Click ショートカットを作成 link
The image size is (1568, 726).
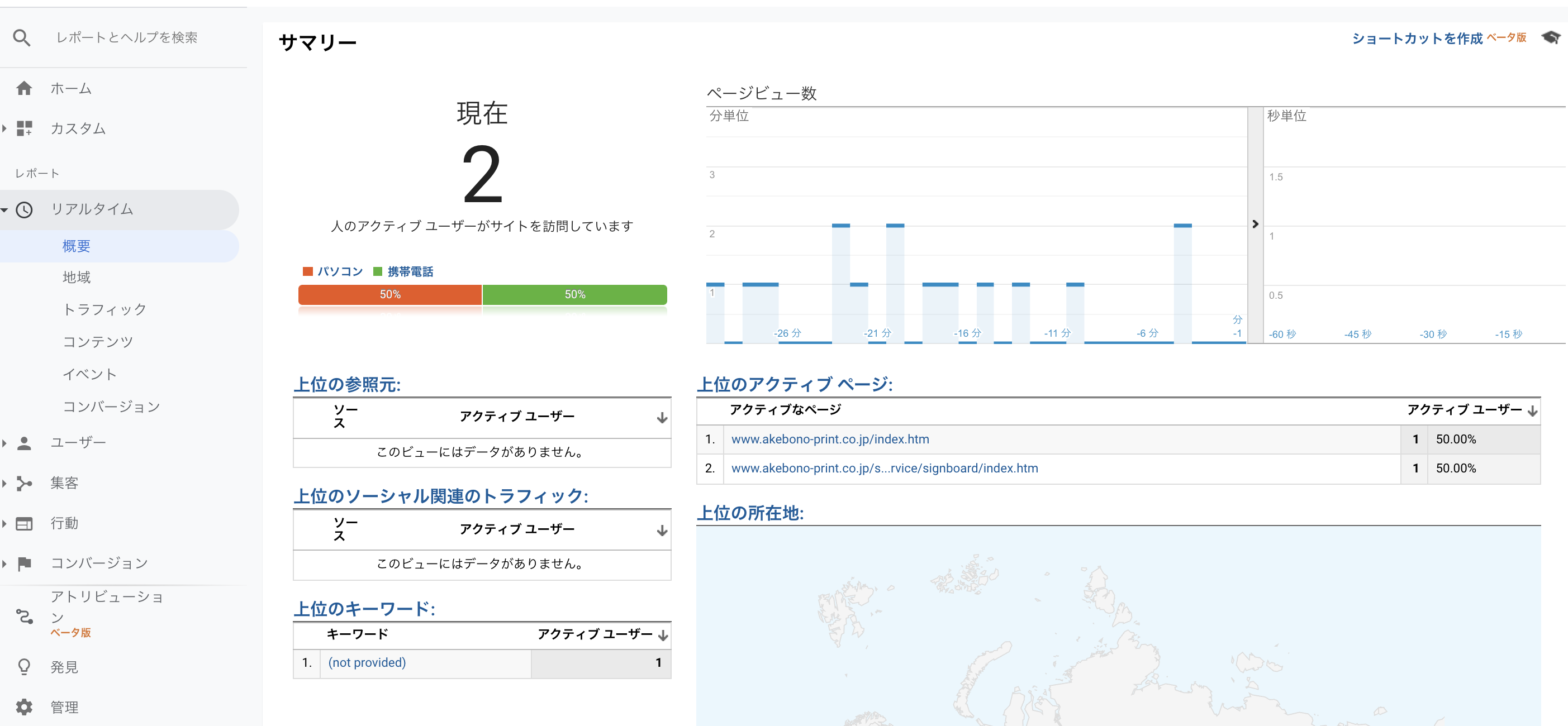click(x=1417, y=39)
